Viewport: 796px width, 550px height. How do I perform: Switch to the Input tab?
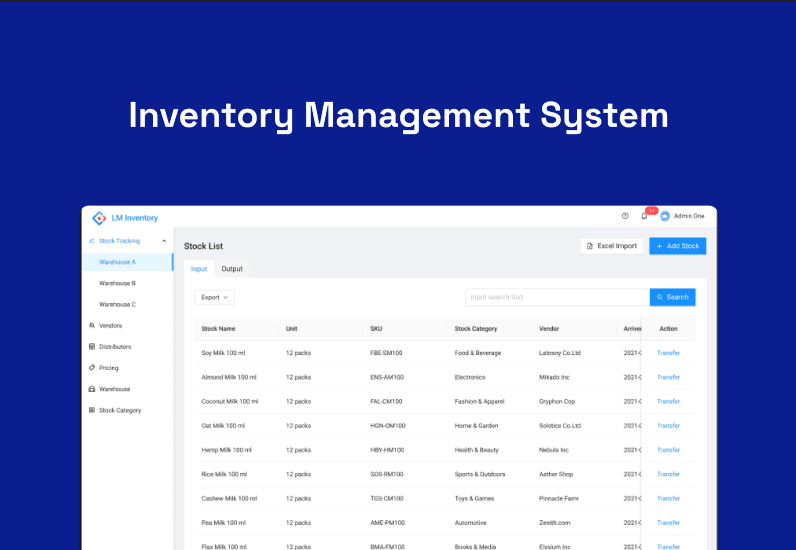pos(199,269)
